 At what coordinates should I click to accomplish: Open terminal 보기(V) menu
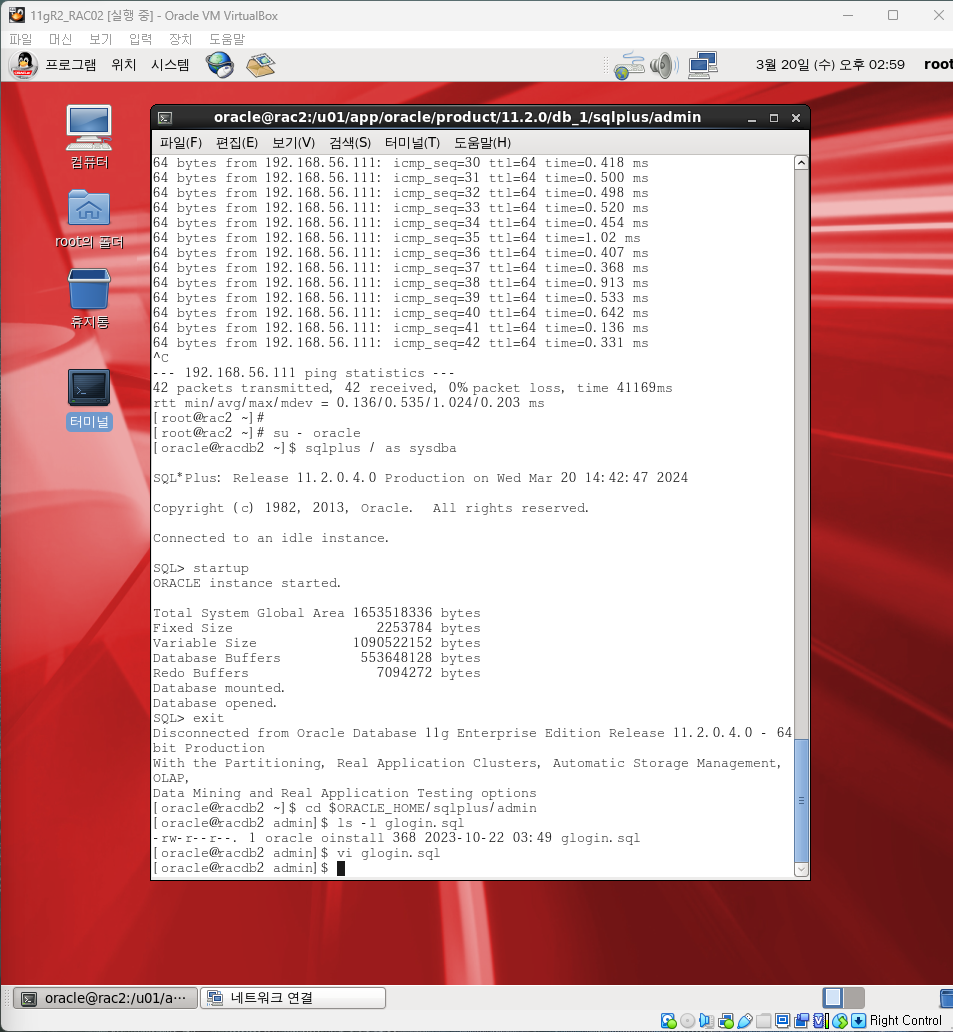[x=294, y=143]
